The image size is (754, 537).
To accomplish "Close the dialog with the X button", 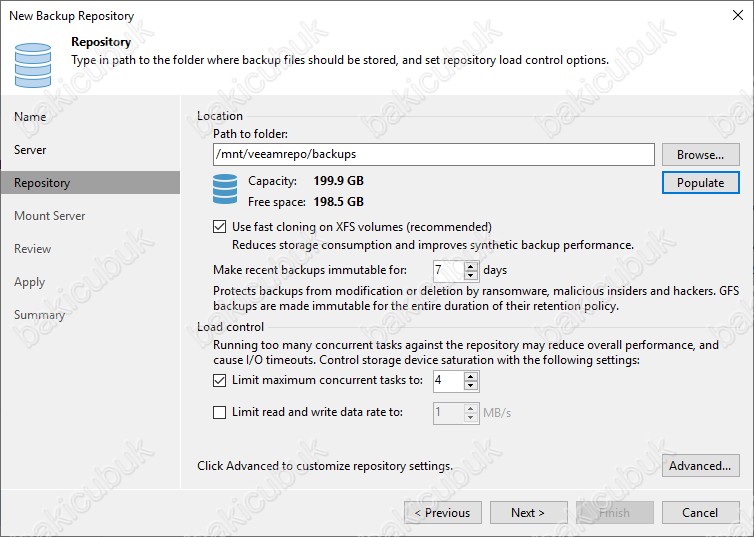I will click(x=738, y=15).
